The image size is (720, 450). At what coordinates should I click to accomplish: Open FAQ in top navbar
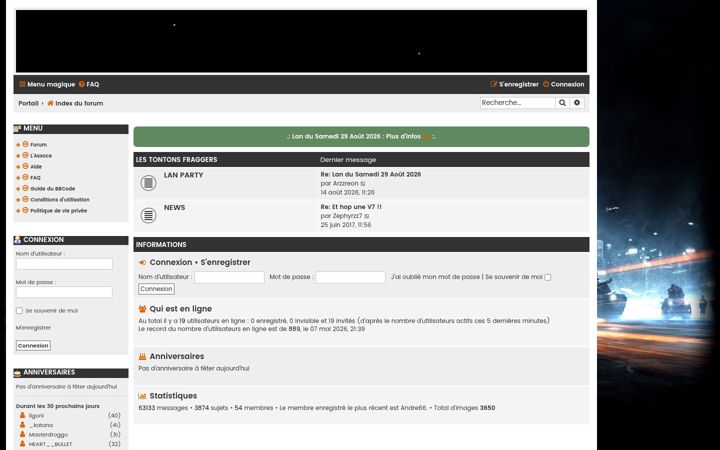pos(93,84)
